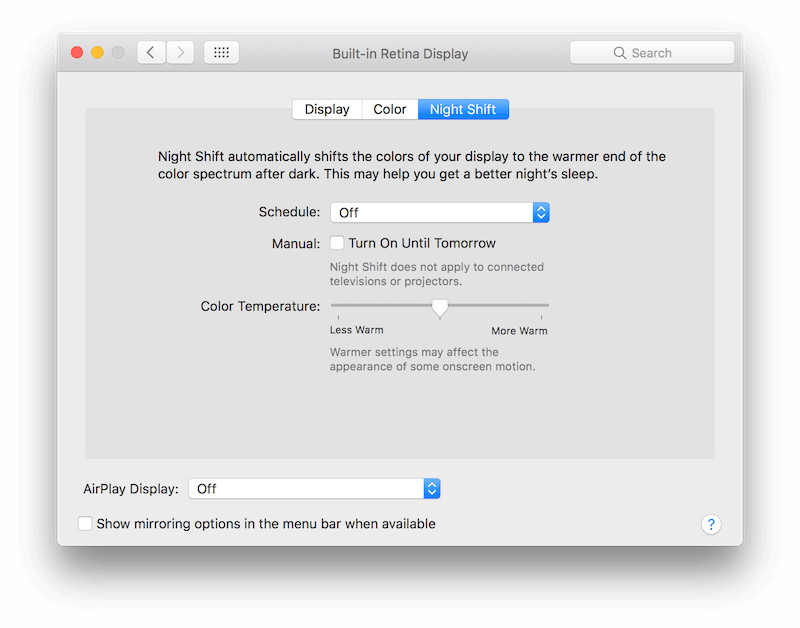Enable Turn On Until Tomorrow

337,243
